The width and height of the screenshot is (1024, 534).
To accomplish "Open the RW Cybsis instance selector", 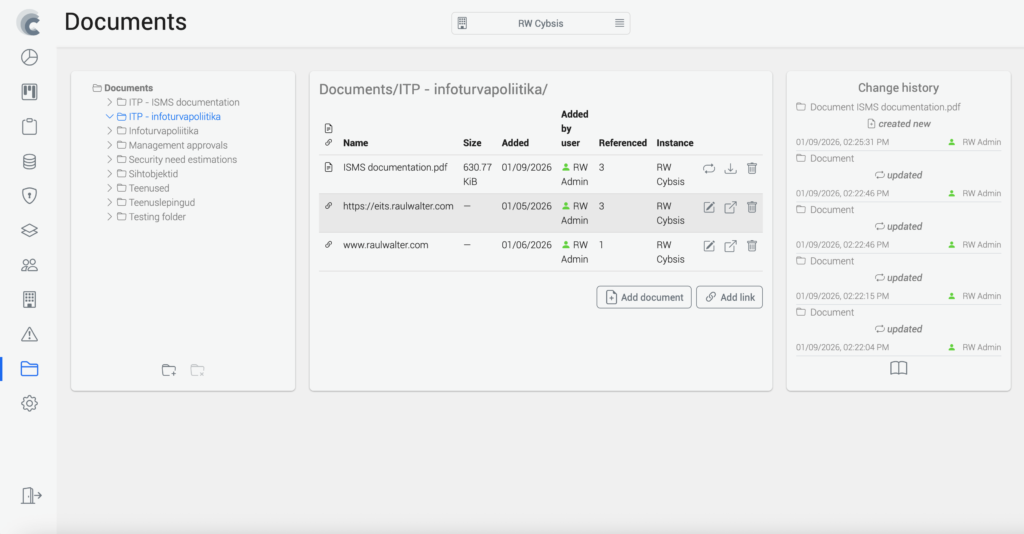I will [540, 23].
